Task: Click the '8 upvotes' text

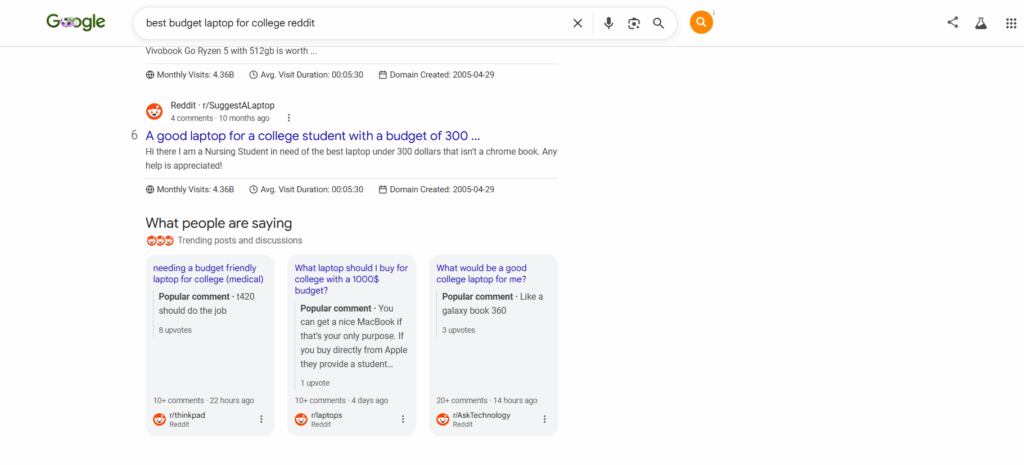Action: click(x=175, y=330)
